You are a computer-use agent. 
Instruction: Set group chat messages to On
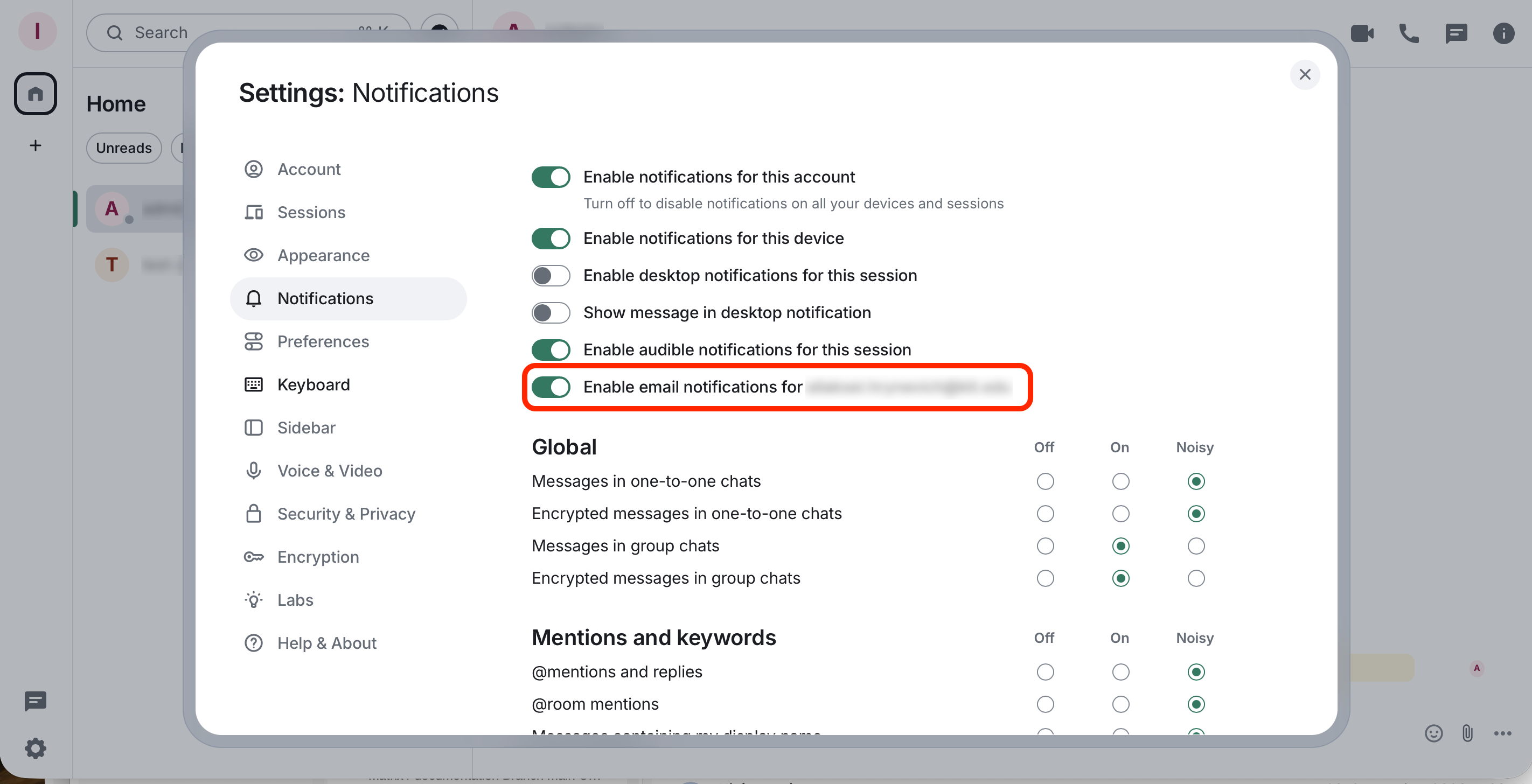[1120, 545]
